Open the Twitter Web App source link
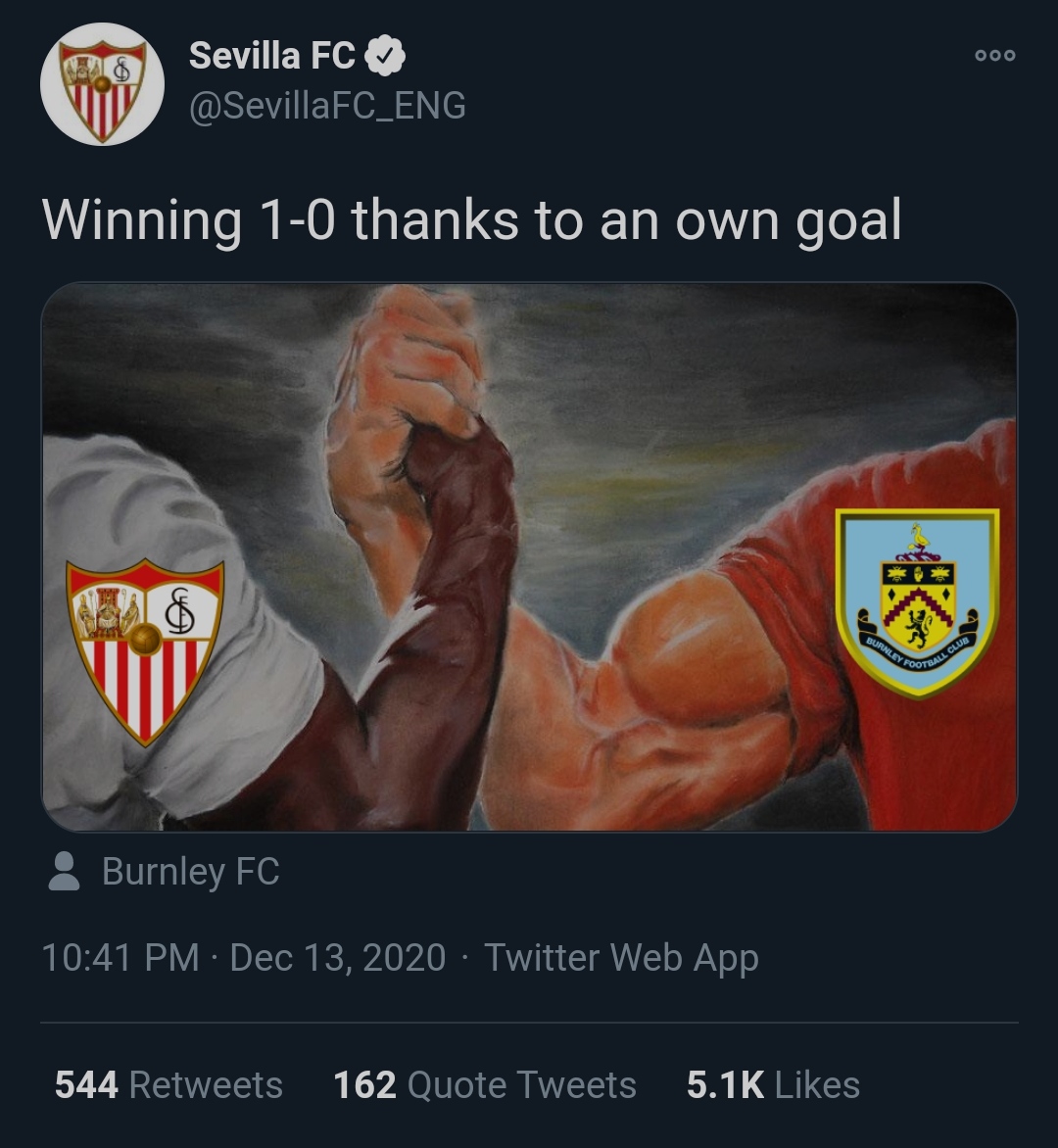Viewport: 1058px width, 1148px height. 621,957
